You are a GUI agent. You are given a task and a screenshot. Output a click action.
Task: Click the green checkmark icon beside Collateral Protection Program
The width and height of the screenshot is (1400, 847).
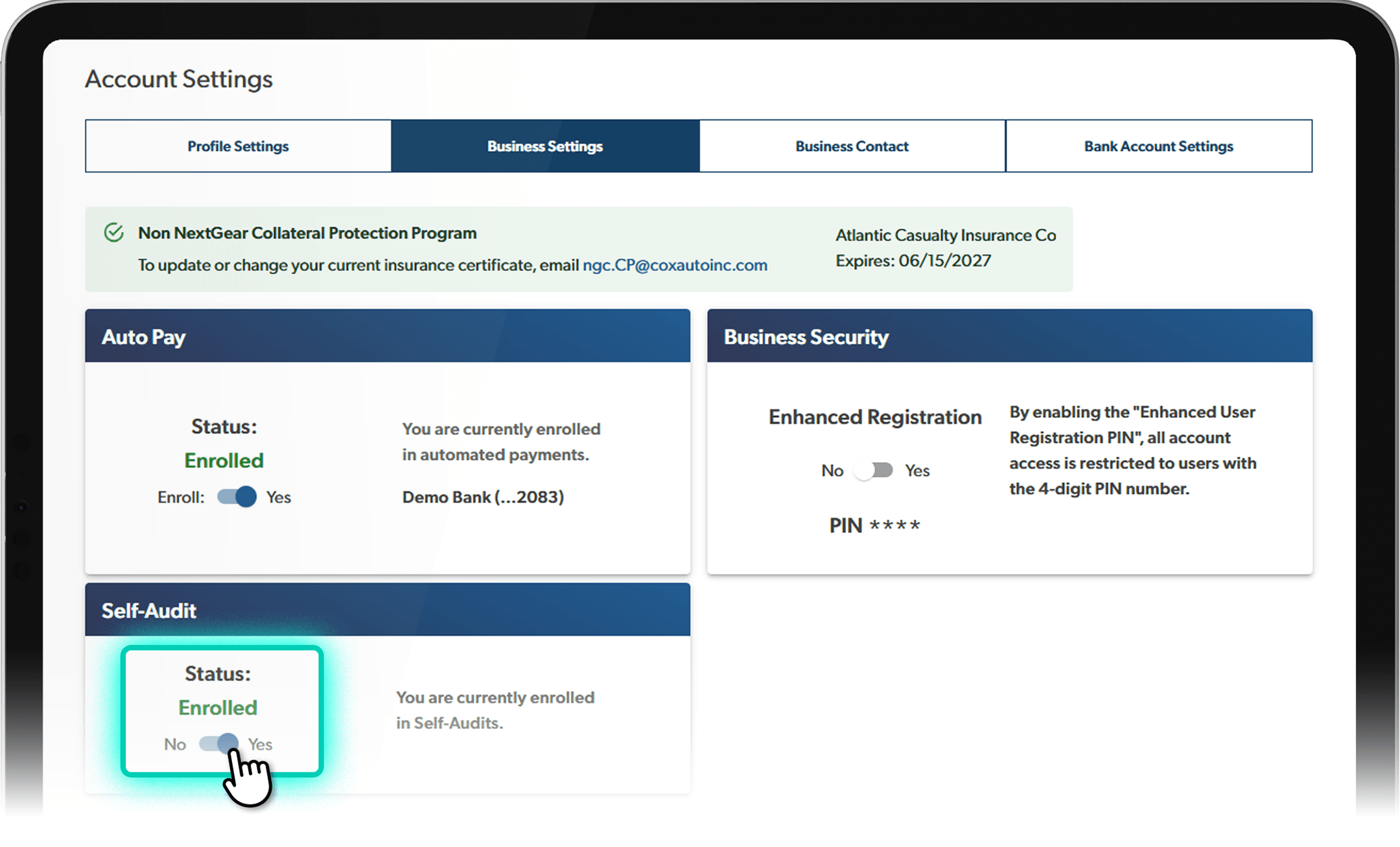coord(114,232)
